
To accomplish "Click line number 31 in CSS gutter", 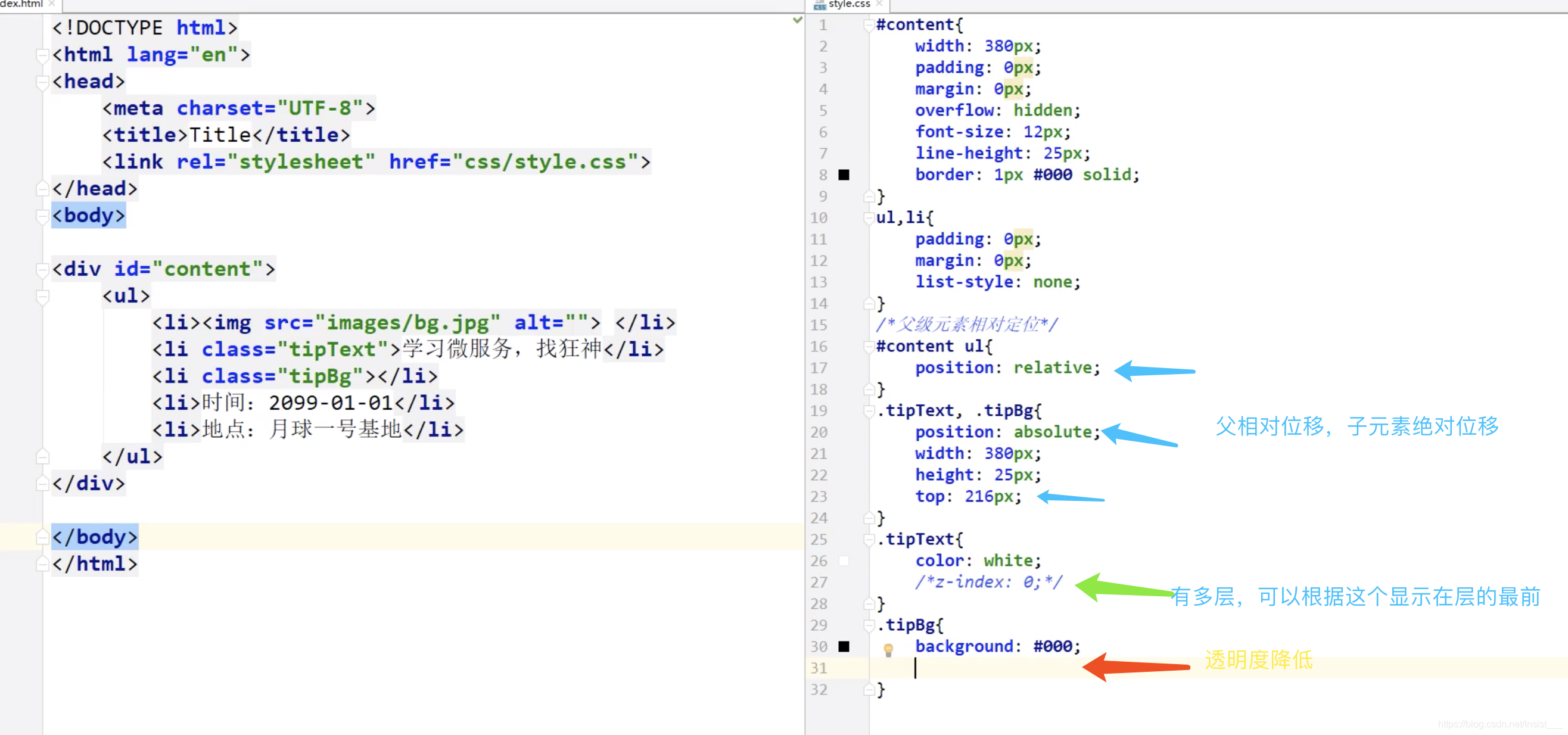I will 819,668.
